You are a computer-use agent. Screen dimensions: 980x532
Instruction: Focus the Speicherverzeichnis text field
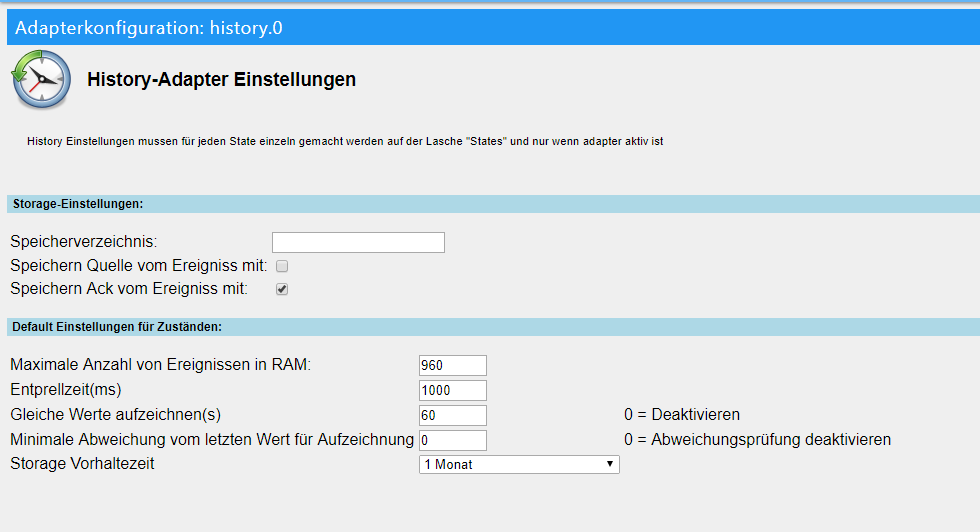coord(358,242)
